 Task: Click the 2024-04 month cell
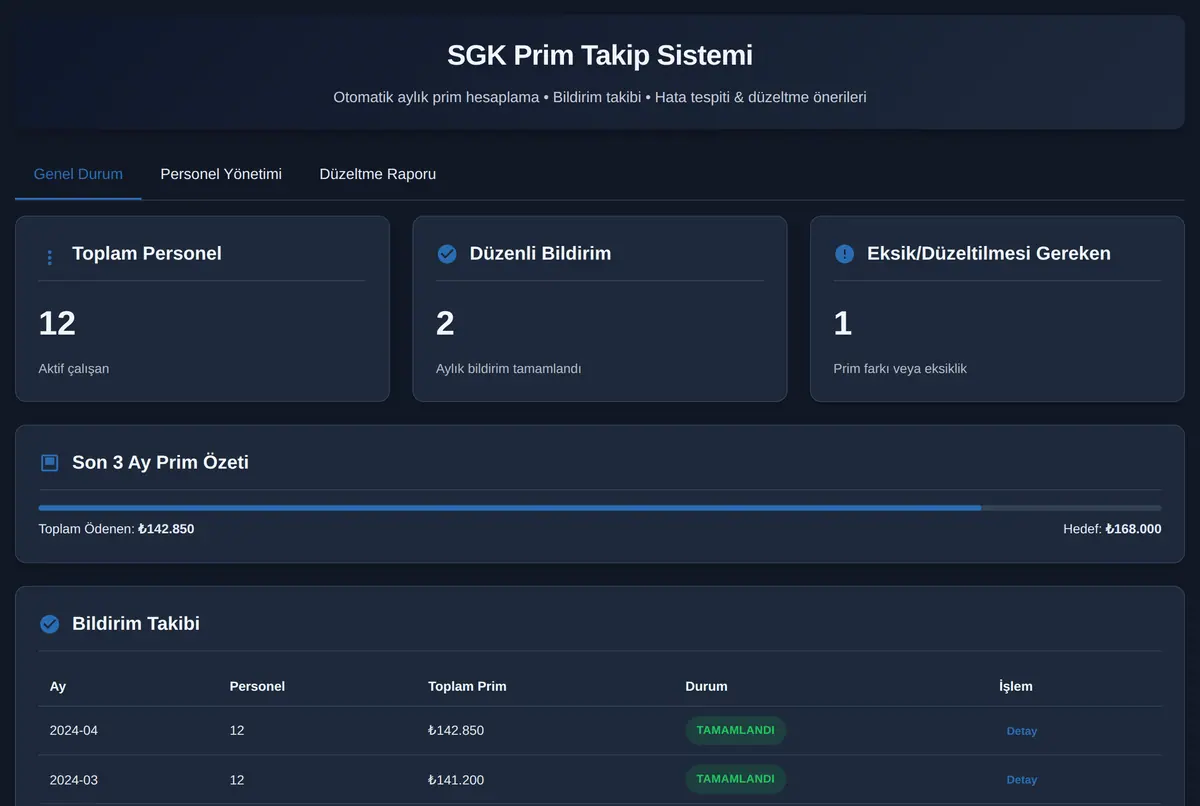click(74, 731)
